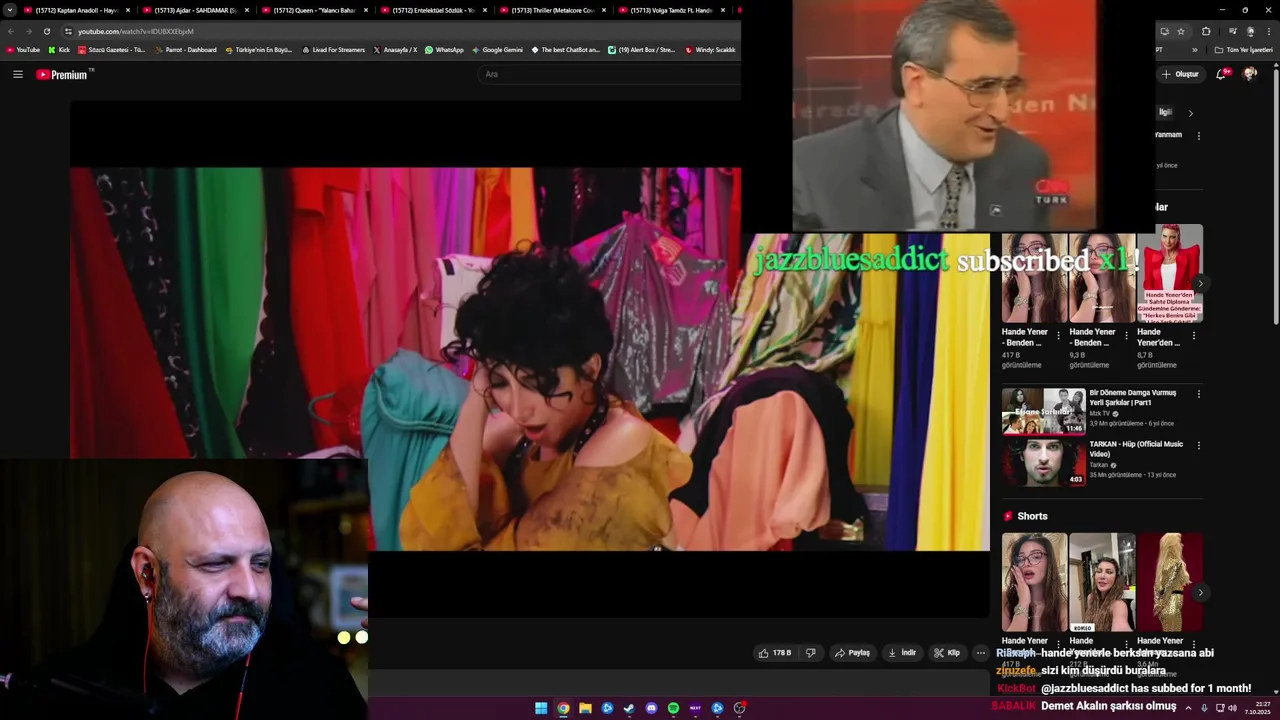Screen dimensions: 1280x720
Task: Show hidden system tray icons
Action: (1188, 708)
